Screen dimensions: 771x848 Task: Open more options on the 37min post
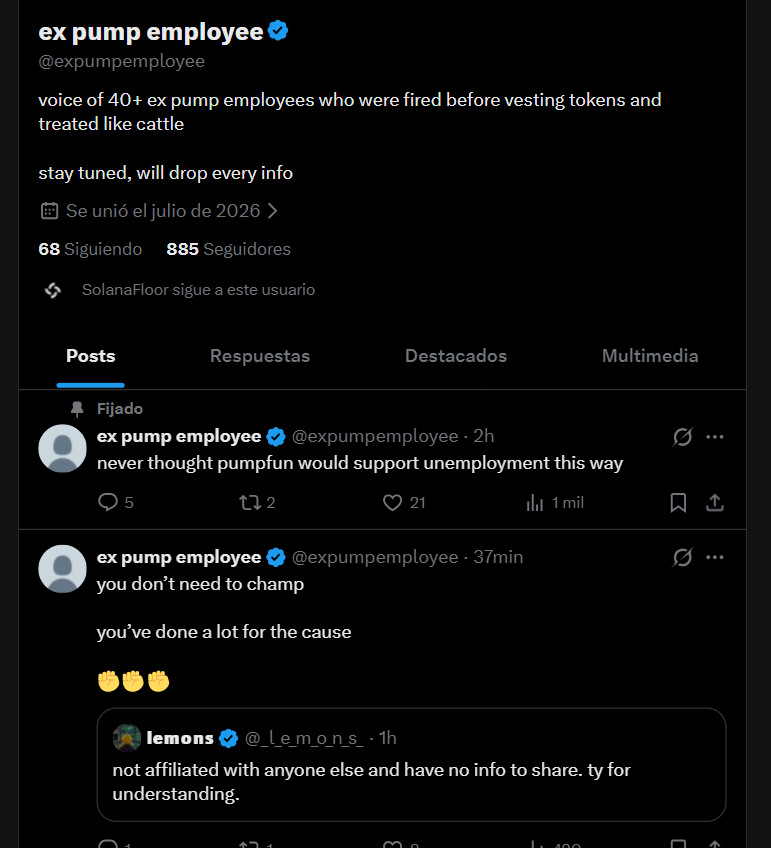[x=715, y=557]
